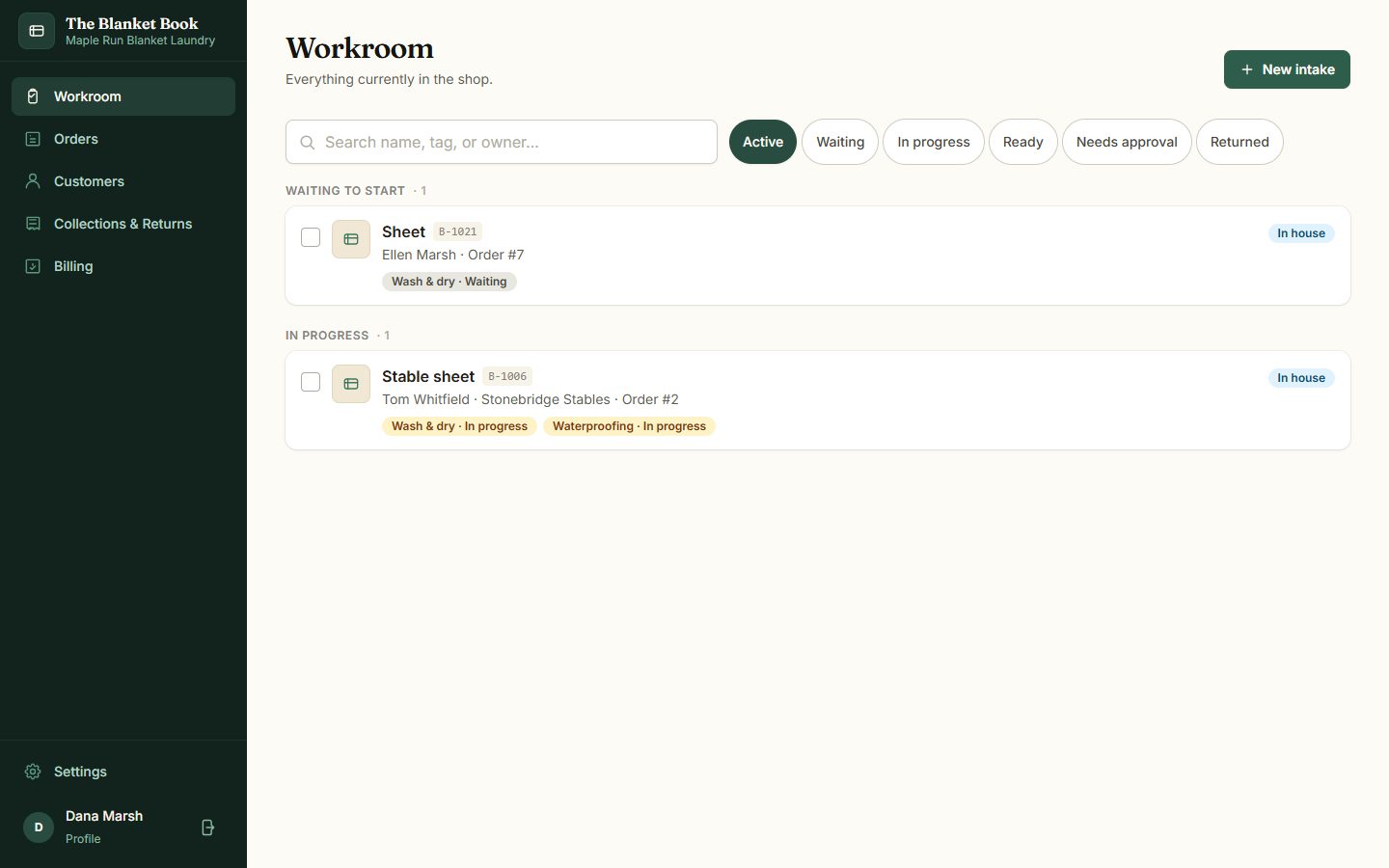The height and width of the screenshot is (868, 1389).
Task: Click the log out icon beside Dana Marsh
Action: (207, 827)
